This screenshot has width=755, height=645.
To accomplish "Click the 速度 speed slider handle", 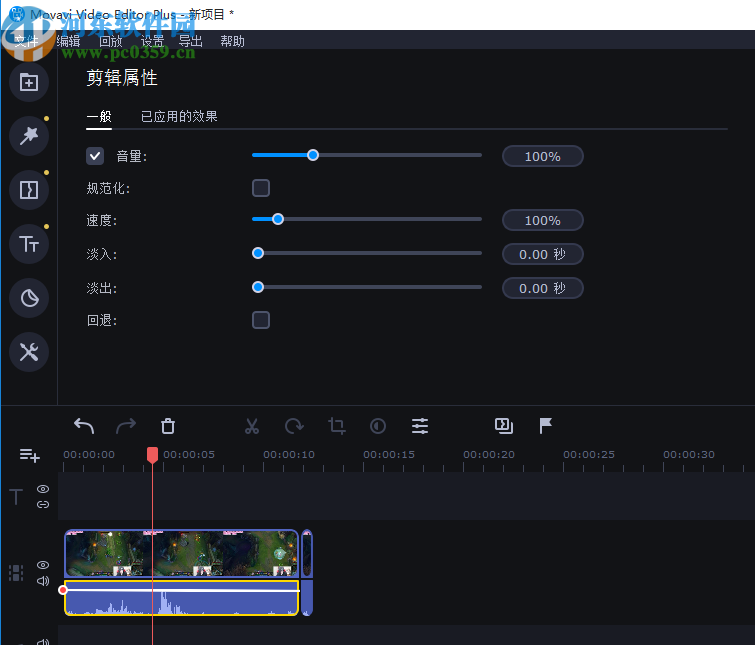I will 278,219.
